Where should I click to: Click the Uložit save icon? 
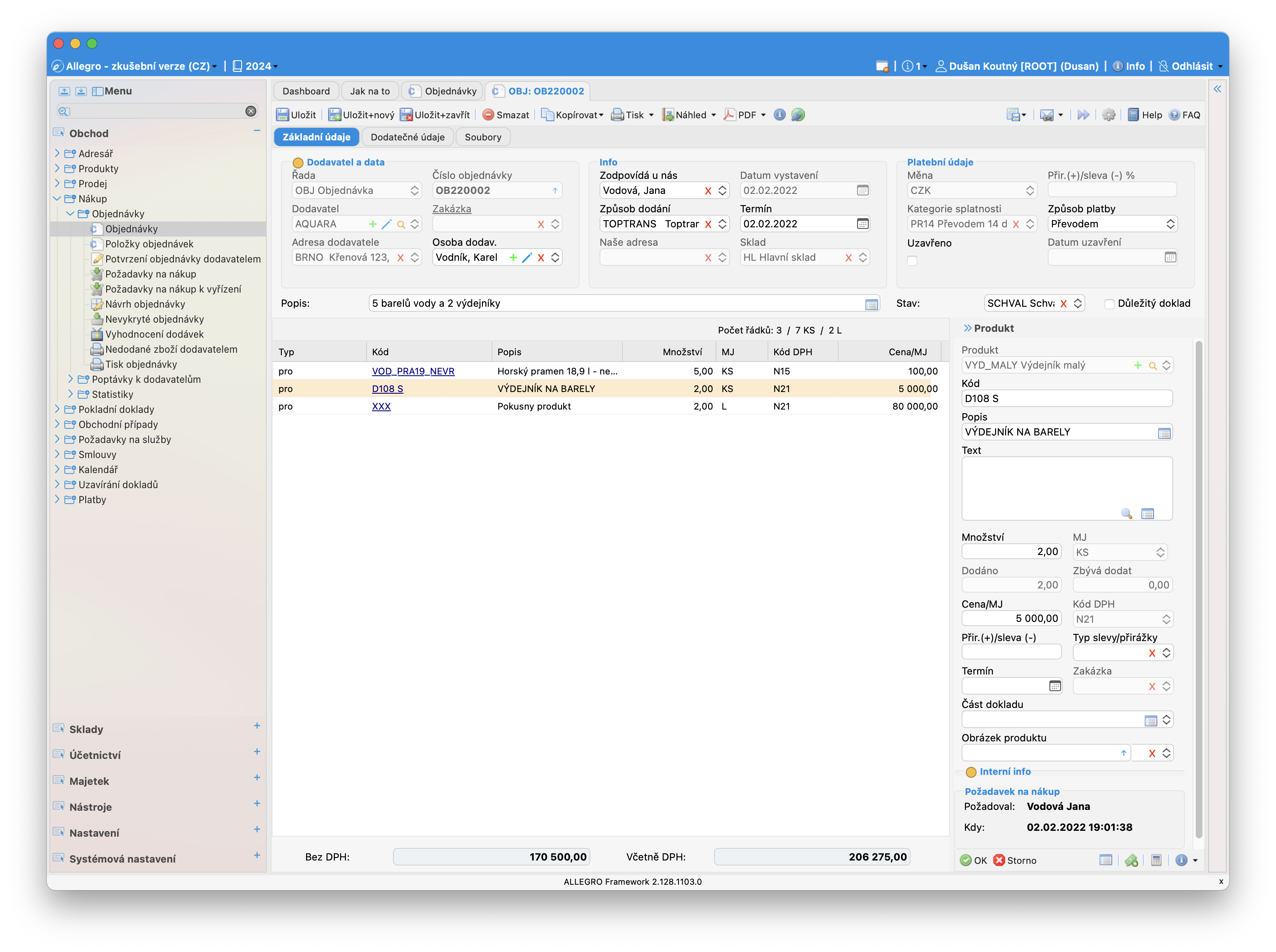point(283,115)
